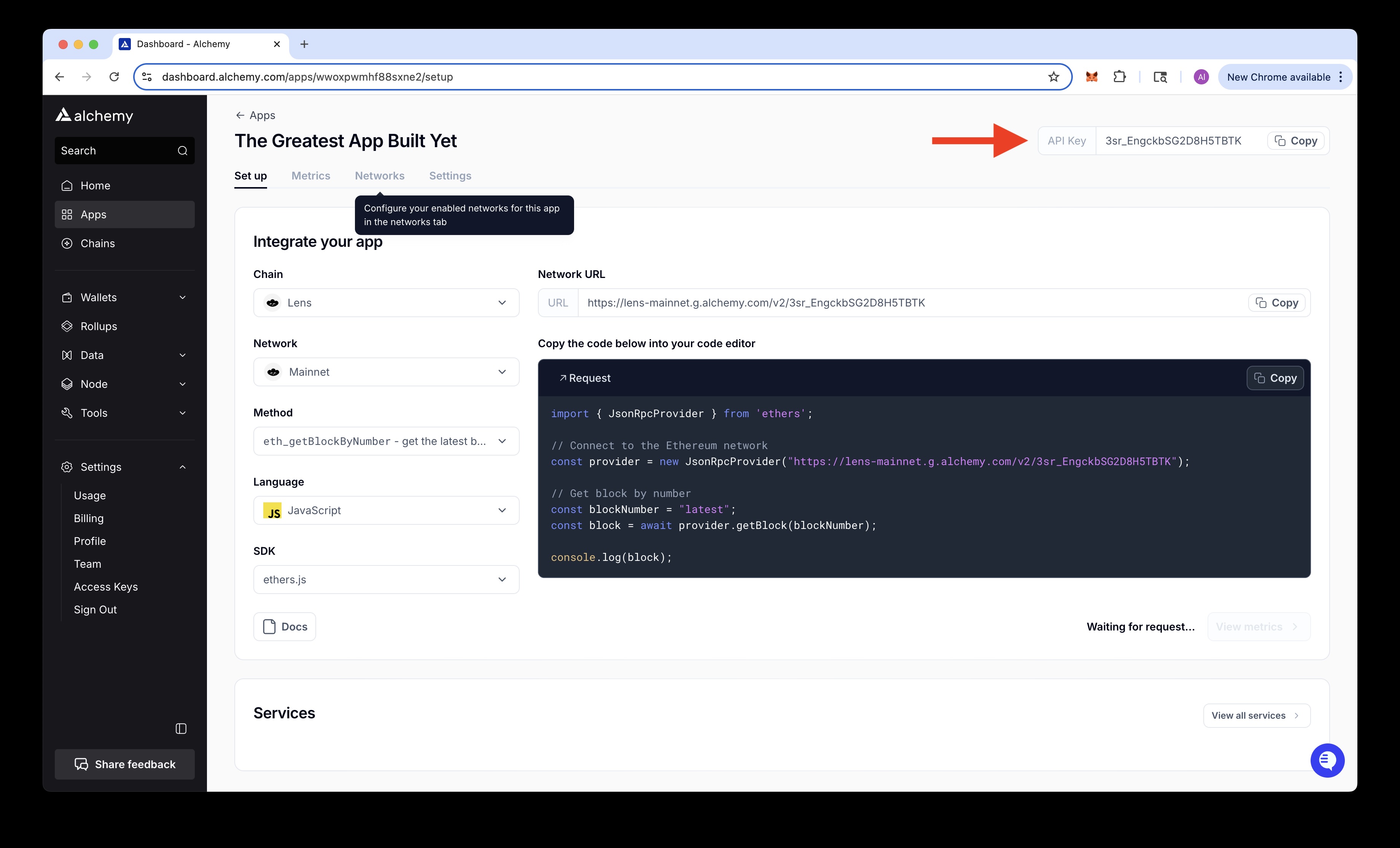The image size is (1400, 848).
Task: Expand the Node sidebar section
Action: (124, 384)
